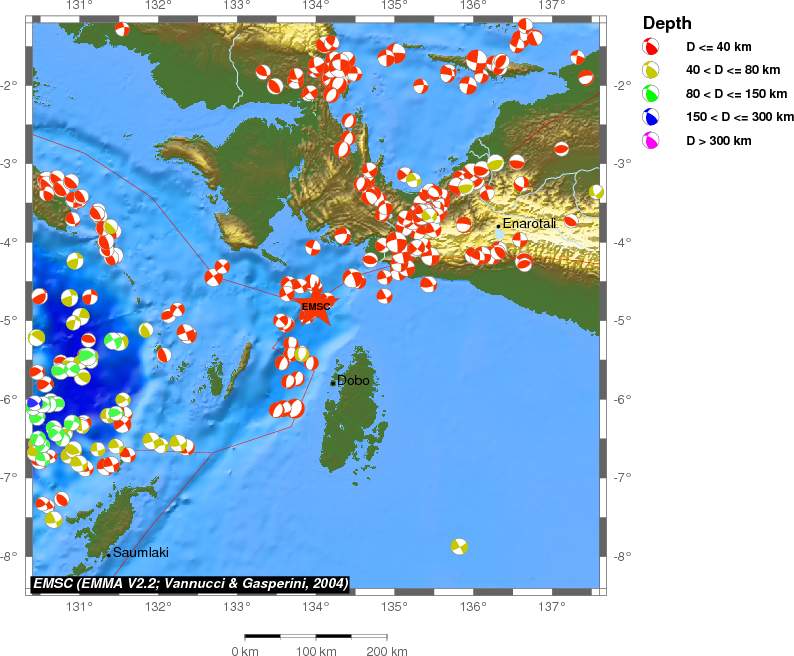Click the Dobo city label
The image size is (794, 656).
coord(354,380)
